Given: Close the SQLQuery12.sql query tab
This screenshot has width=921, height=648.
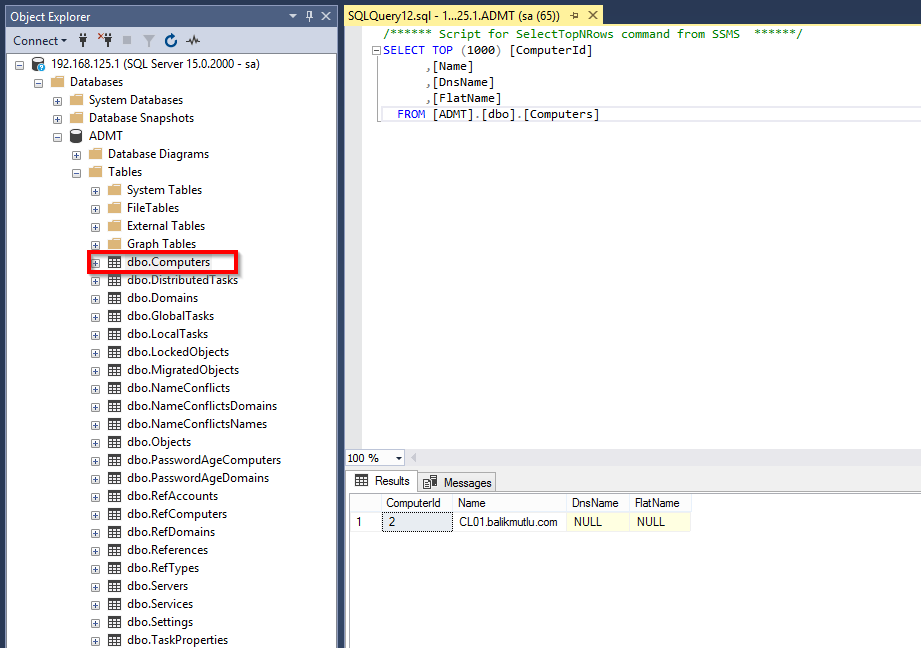Looking at the screenshot, I should coord(593,15).
